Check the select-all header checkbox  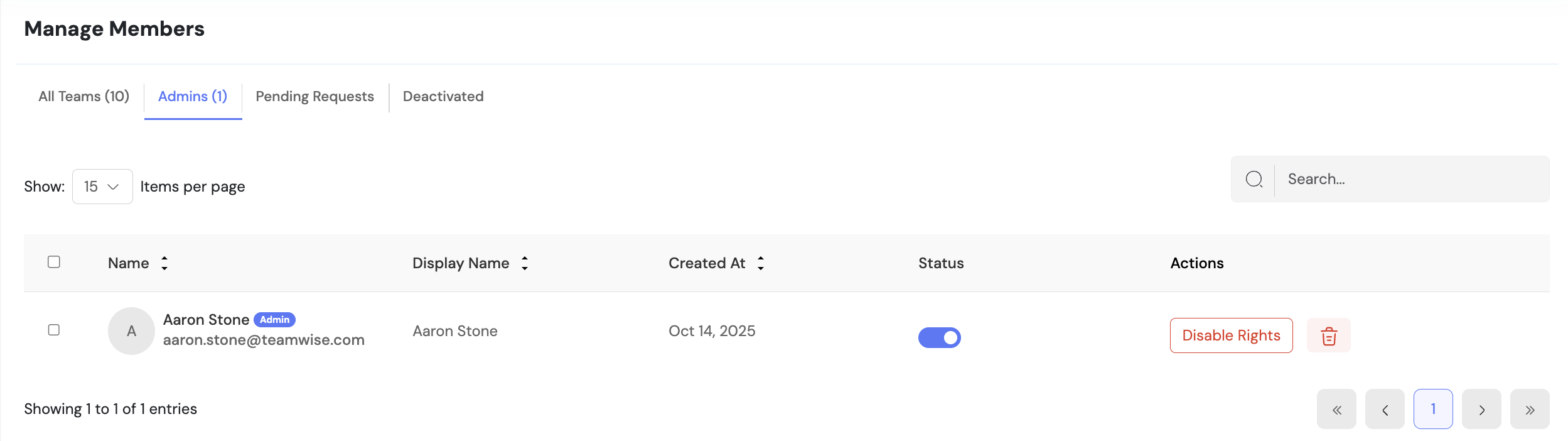54,262
